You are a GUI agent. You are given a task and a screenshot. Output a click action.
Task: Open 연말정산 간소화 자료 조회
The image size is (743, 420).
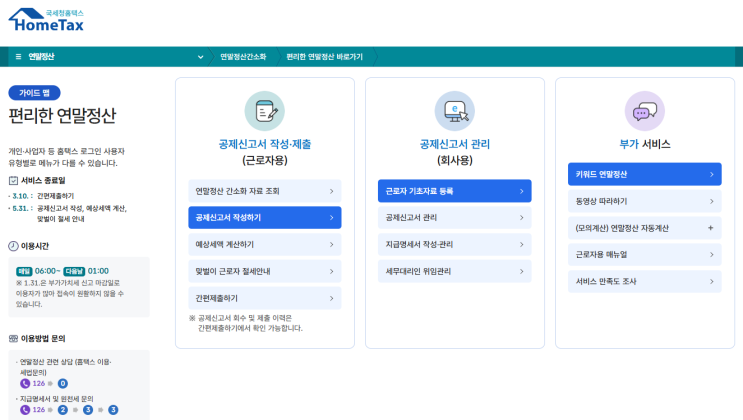tap(265, 191)
